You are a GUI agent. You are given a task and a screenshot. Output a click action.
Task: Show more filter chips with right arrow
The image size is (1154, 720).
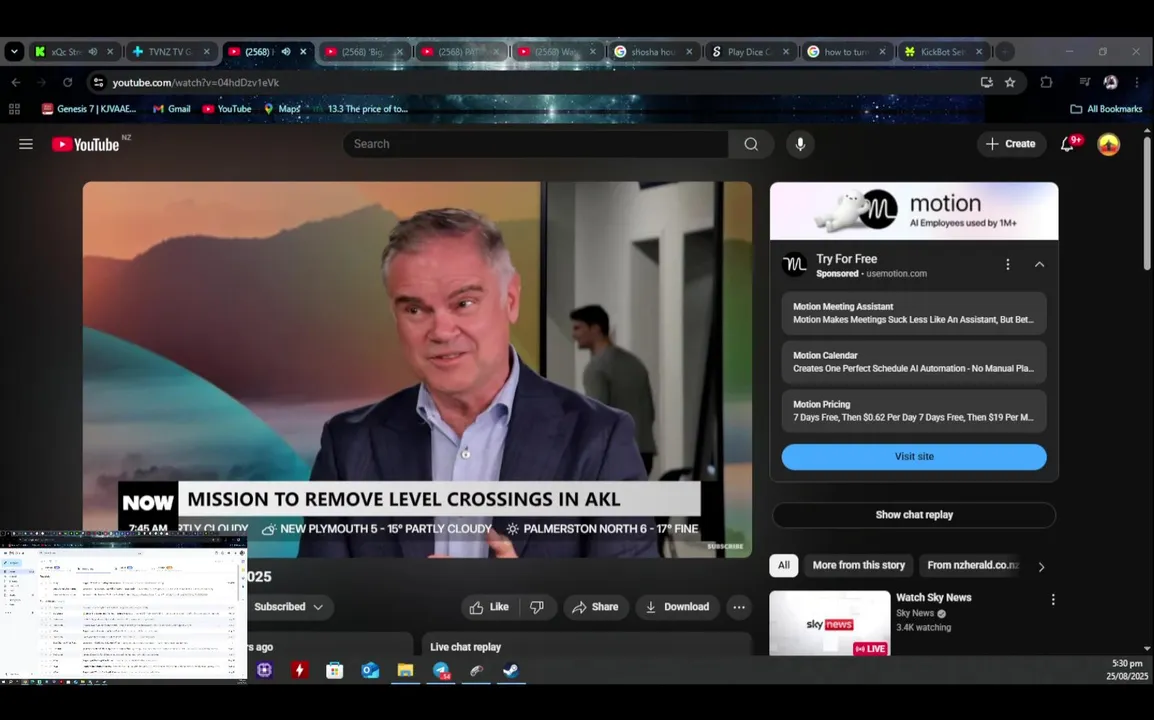pyautogui.click(x=1041, y=566)
